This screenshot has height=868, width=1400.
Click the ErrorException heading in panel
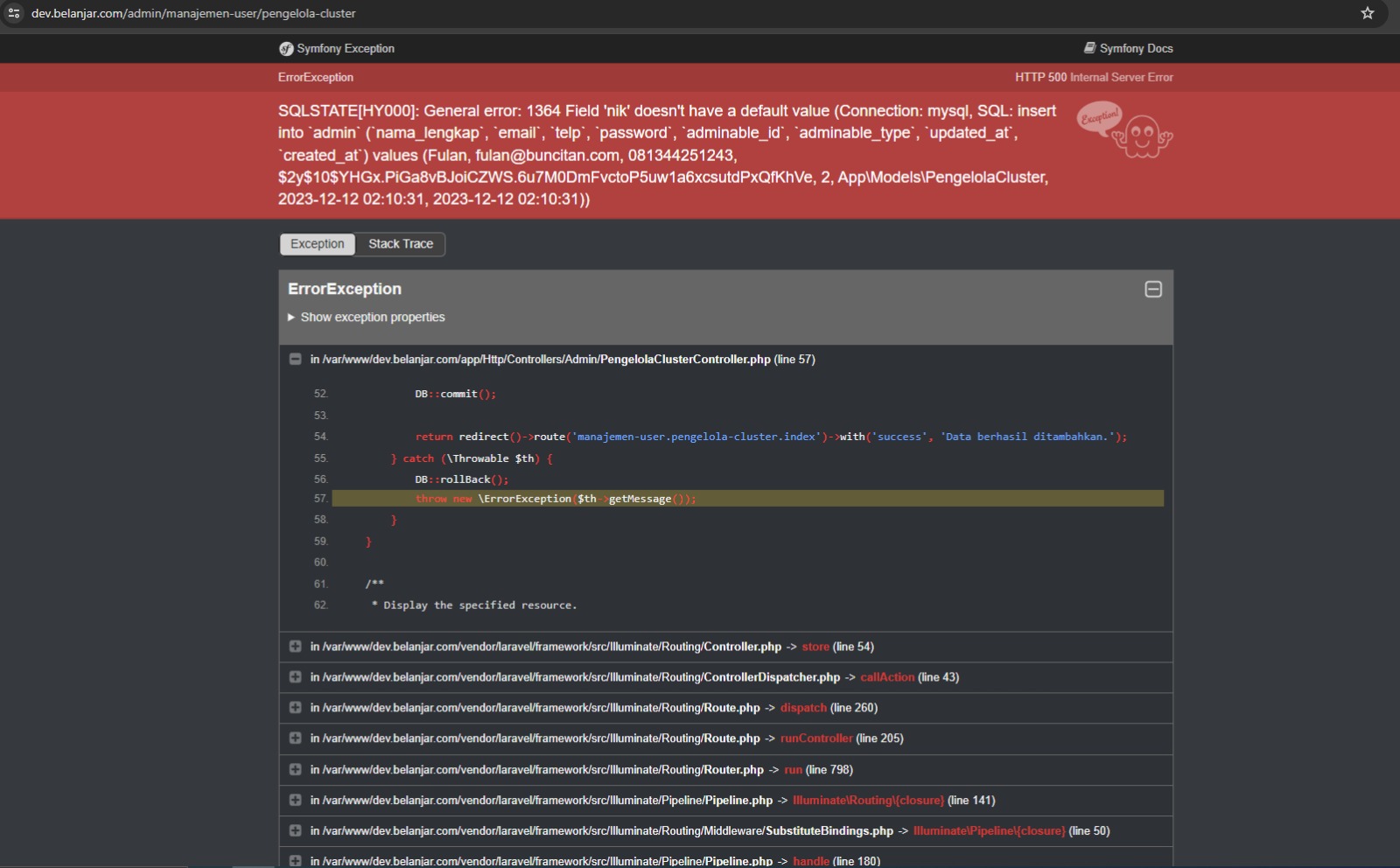[x=345, y=290]
